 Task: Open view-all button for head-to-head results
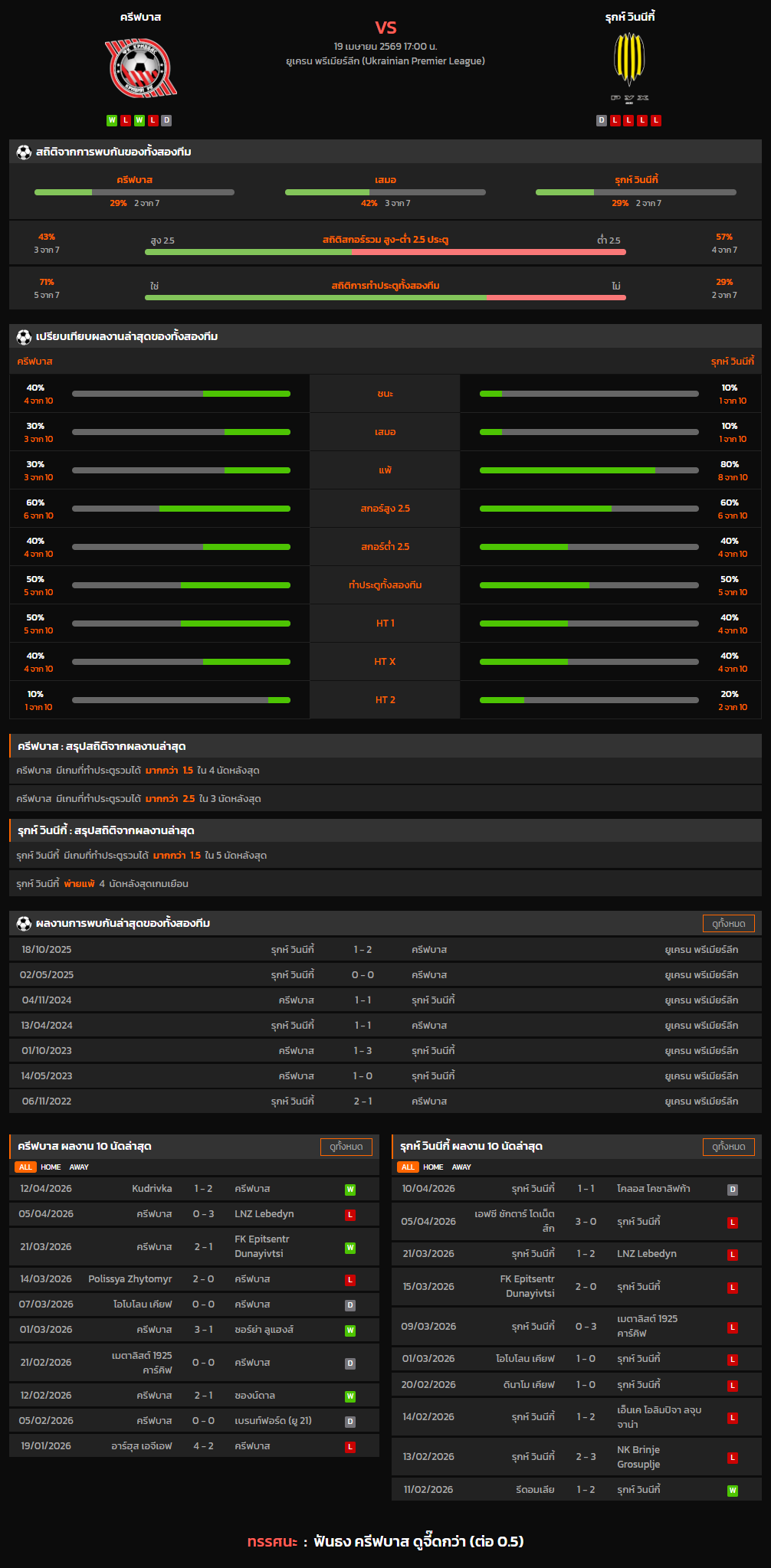[728, 924]
